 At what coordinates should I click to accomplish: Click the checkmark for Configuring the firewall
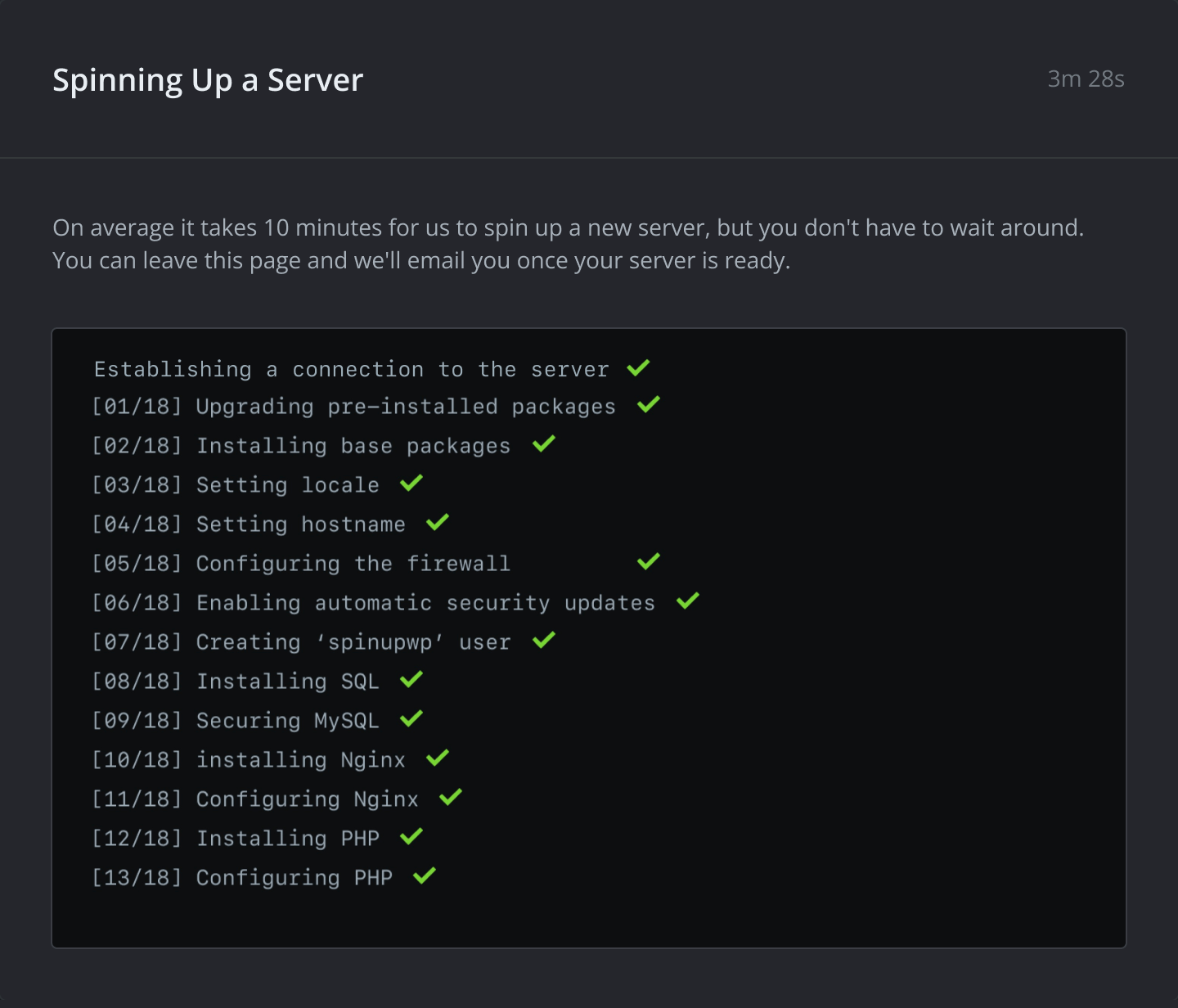pos(649,561)
